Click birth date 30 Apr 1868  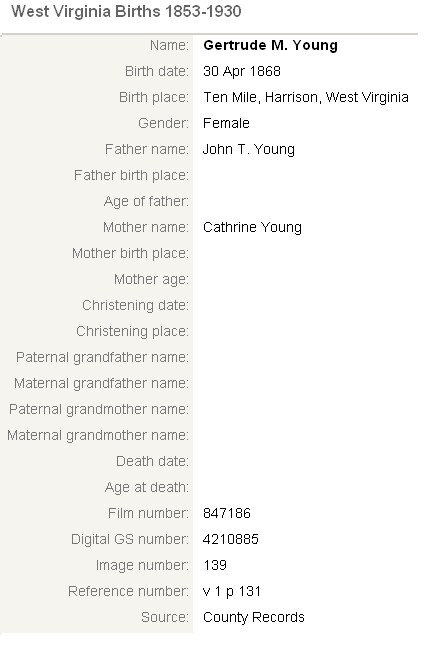(242, 71)
